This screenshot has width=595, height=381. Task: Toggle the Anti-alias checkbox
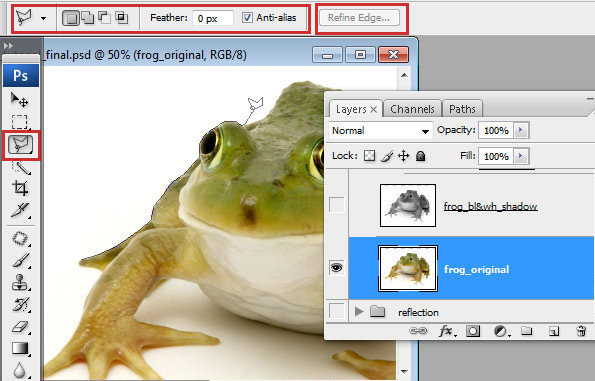tap(247, 17)
